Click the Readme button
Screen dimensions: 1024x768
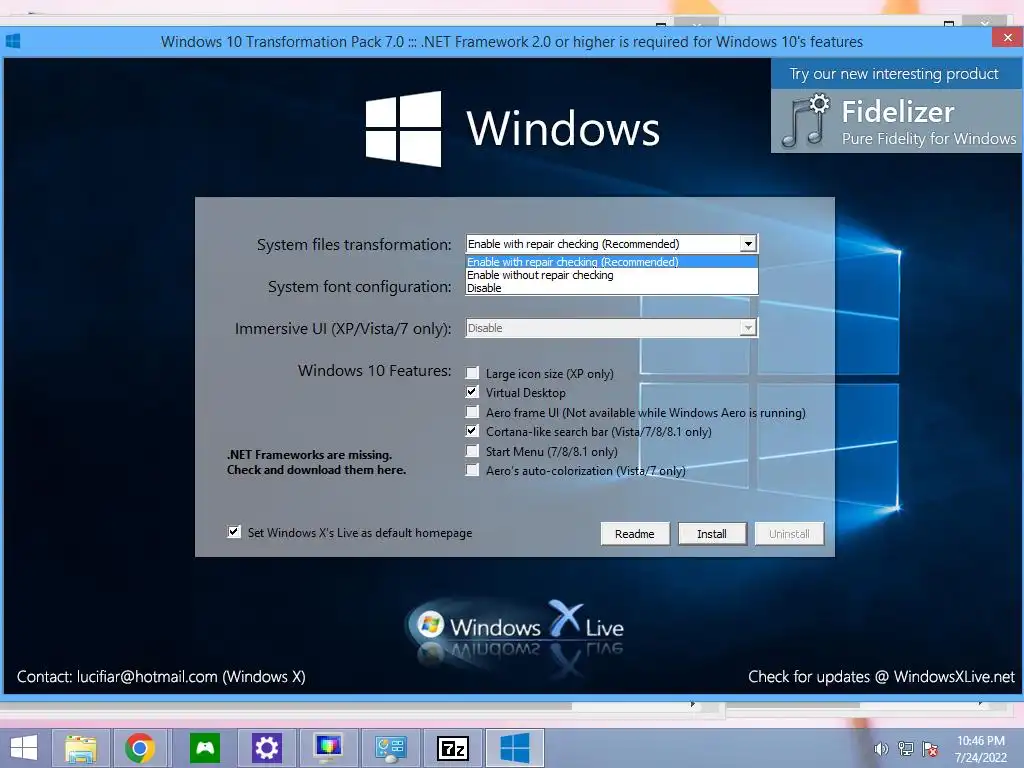[x=635, y=534]
